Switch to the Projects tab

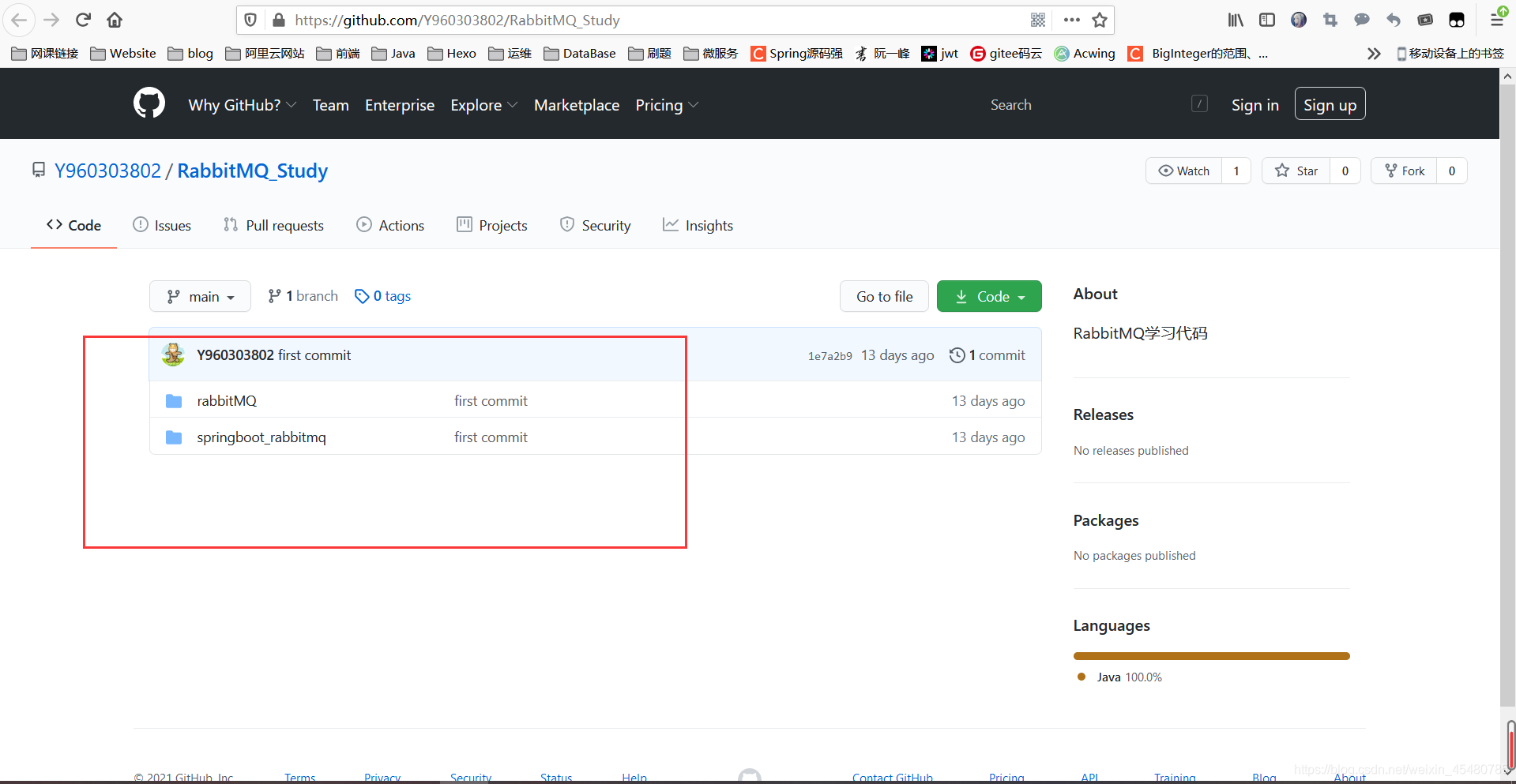(491, 225)
